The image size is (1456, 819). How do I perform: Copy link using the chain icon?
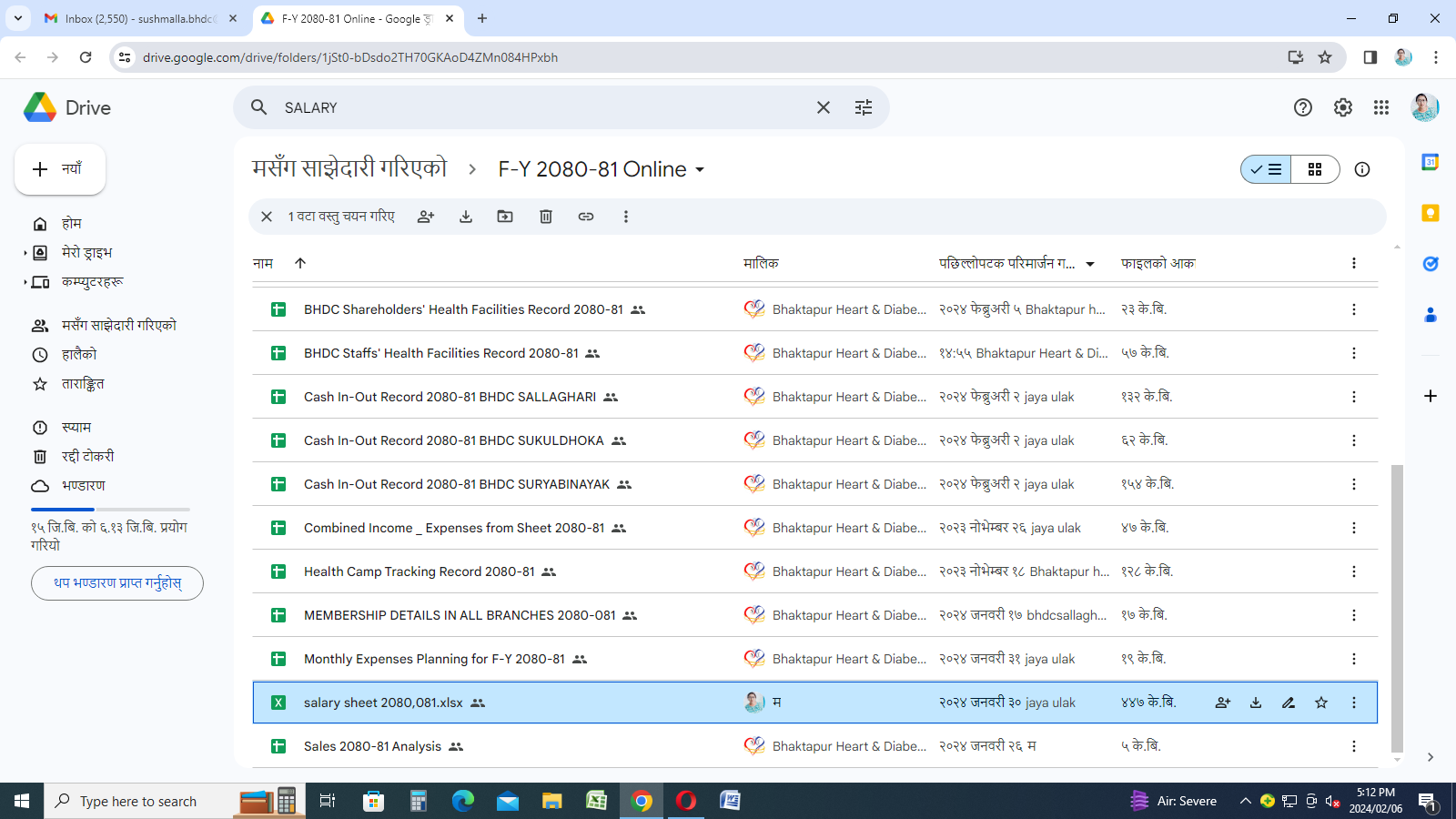(586, 217)
